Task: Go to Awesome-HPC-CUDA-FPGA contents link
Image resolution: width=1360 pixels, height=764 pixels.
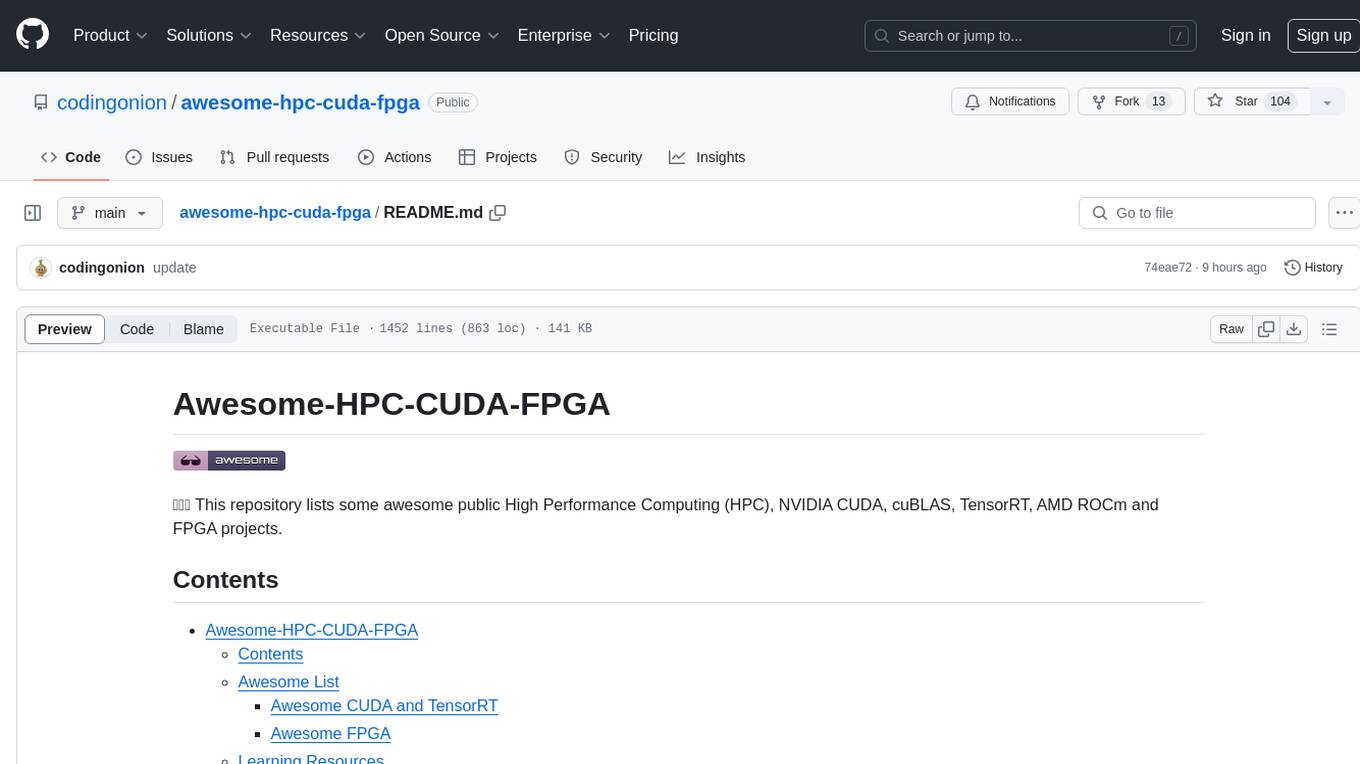Action: (311, 630)
